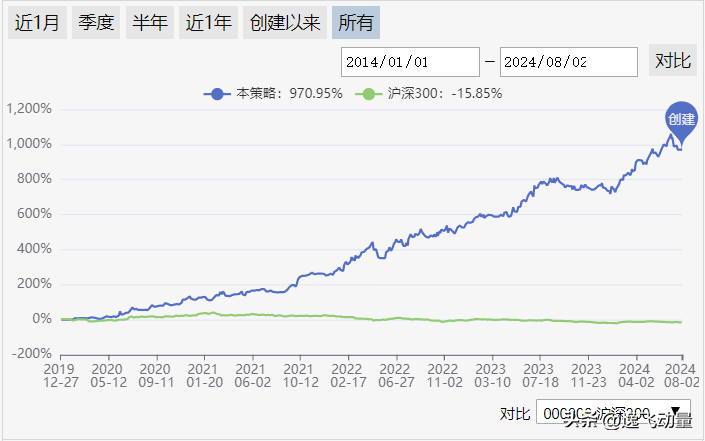Viewport: 705px width, 441px height.
Task: Click the 200% y-axis label
Action: [x=34, y=284]
